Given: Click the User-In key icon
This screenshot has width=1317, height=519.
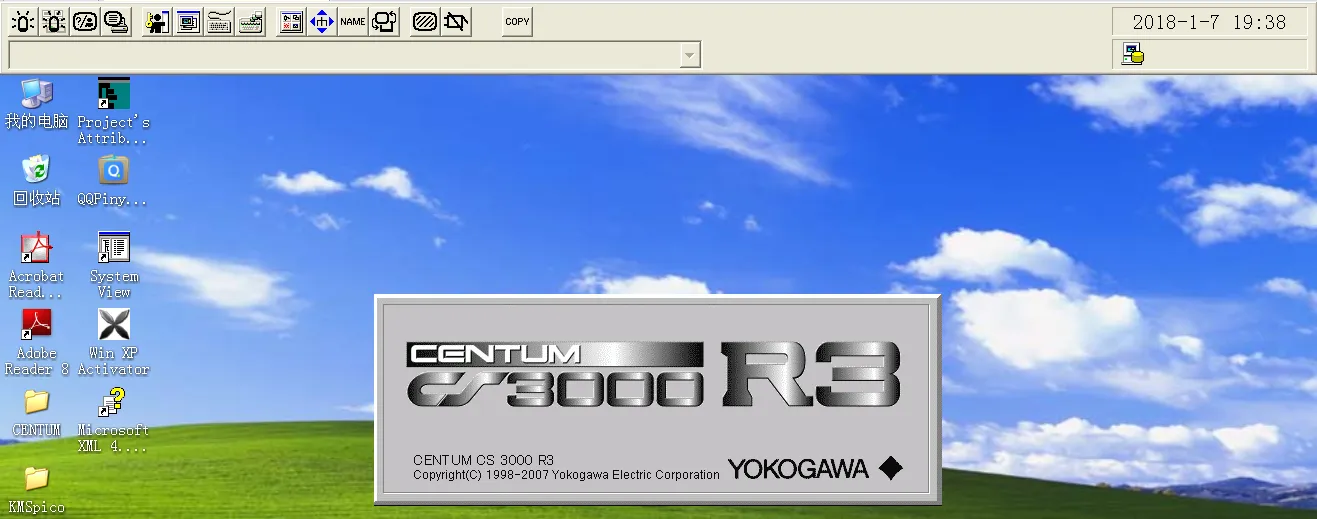Looking at the screenshot, I should [157, 21].
